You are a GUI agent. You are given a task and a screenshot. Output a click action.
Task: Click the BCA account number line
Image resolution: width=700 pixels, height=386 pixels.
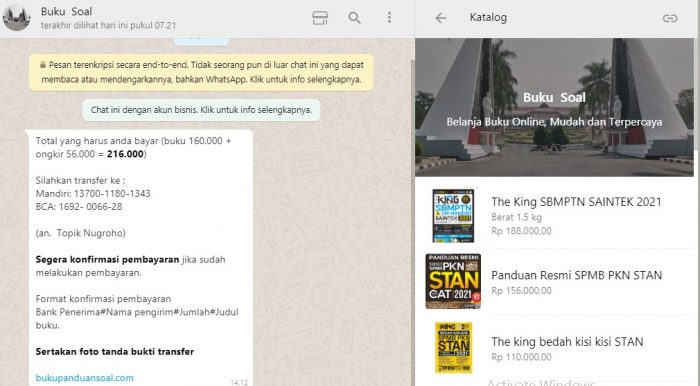(79, 207)
